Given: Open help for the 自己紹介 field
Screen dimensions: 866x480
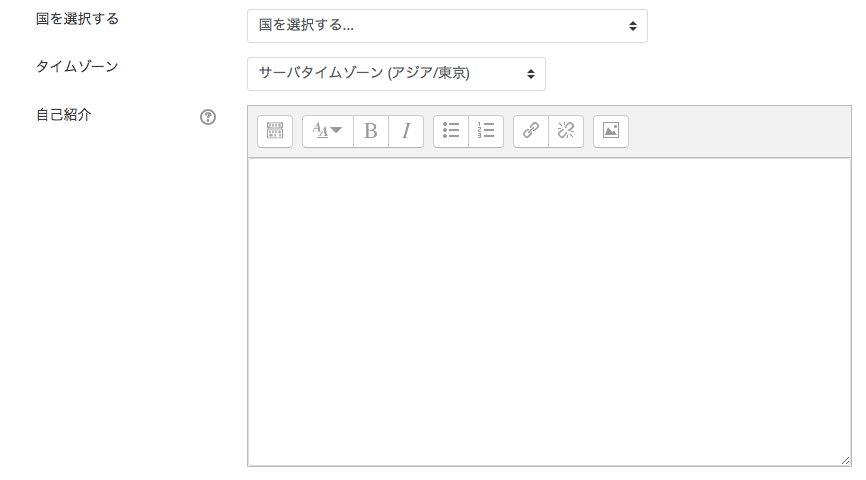Looking at the screenshot, I should pos(208,117).
